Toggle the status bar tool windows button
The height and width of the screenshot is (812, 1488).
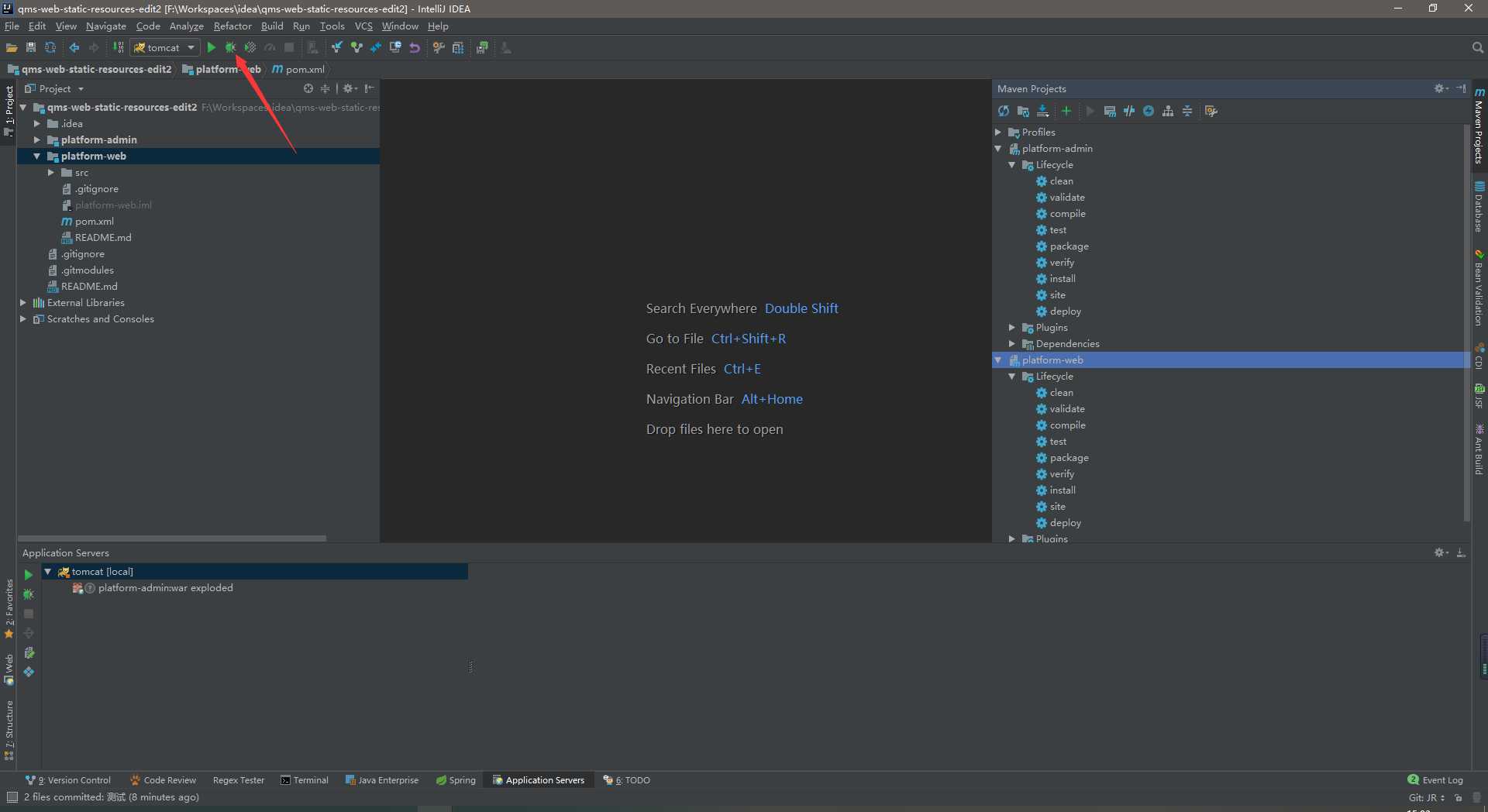tap(12, 797)
